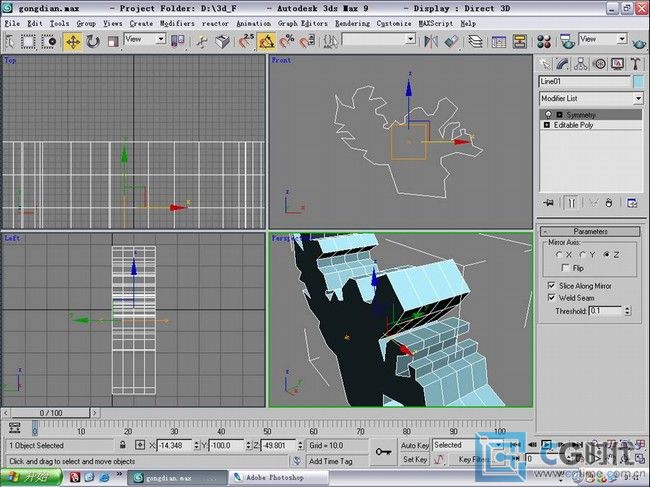
Task: Toggle Symmetry modifier lightbulb visibility
Action: click(x=548, y=114)
